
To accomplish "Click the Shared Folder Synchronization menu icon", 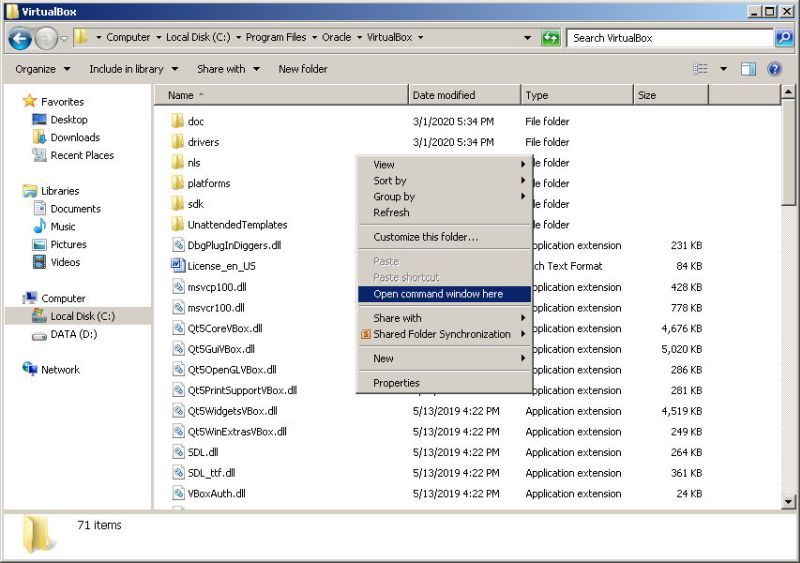I will [365, 334].
